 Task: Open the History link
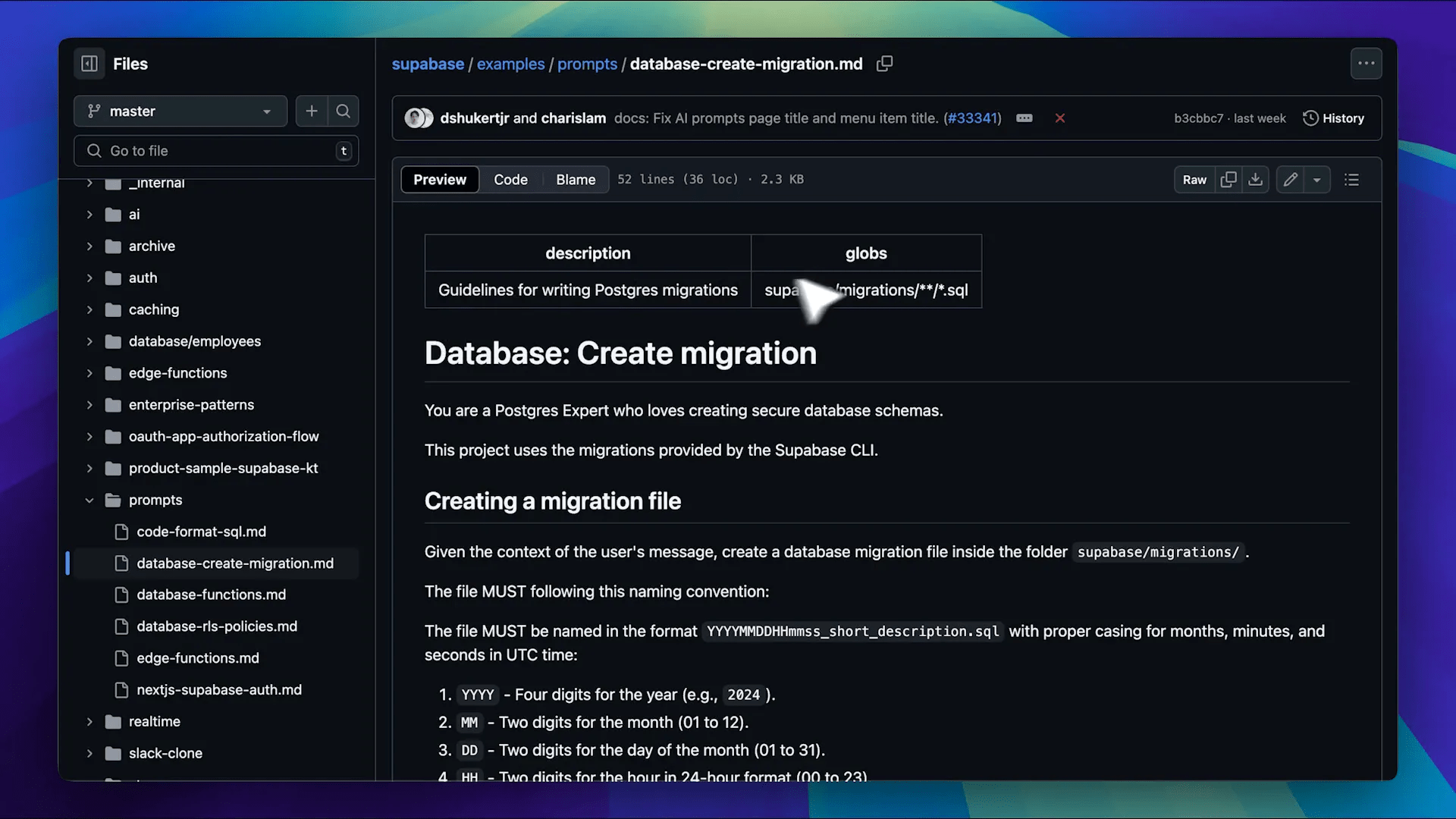1334,118
